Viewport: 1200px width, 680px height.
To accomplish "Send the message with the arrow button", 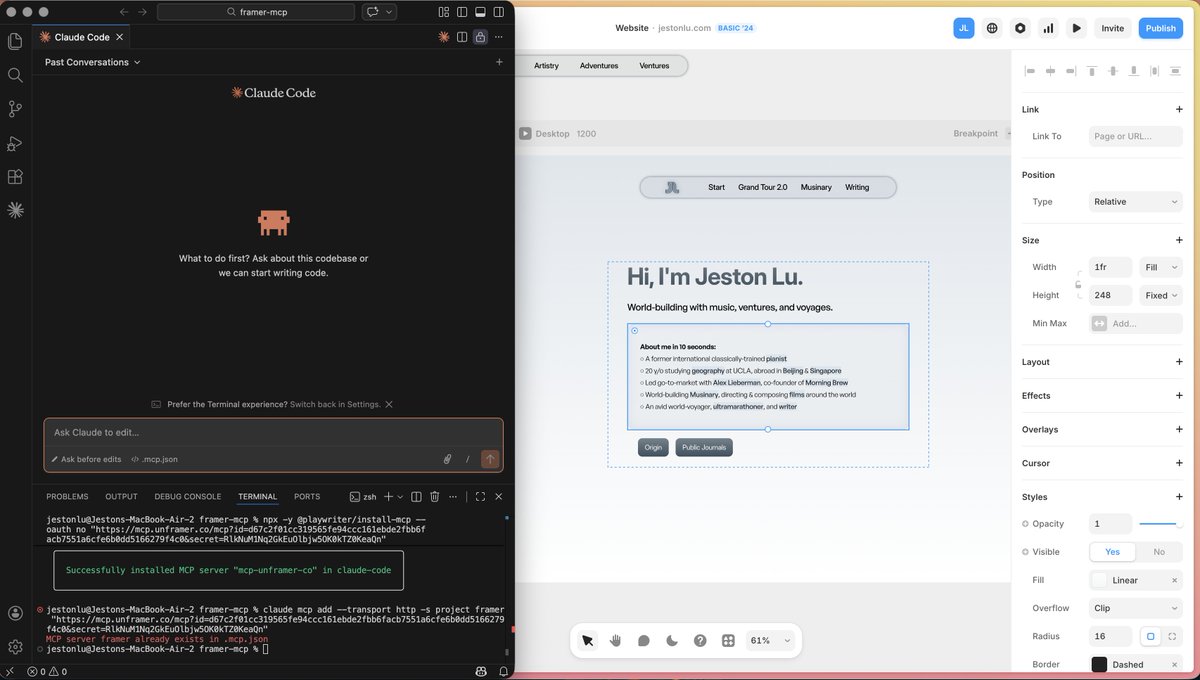I will point(490,459).
